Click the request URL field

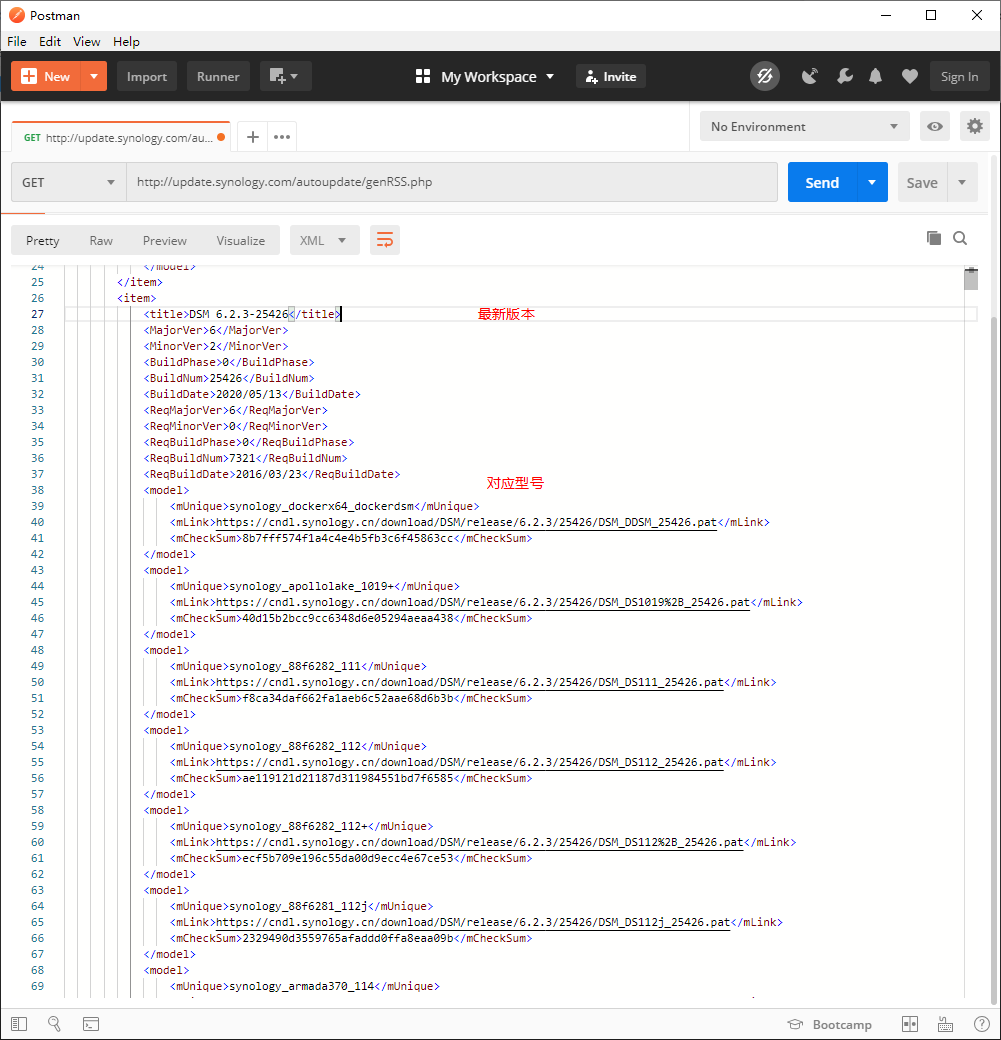[452, 182]
